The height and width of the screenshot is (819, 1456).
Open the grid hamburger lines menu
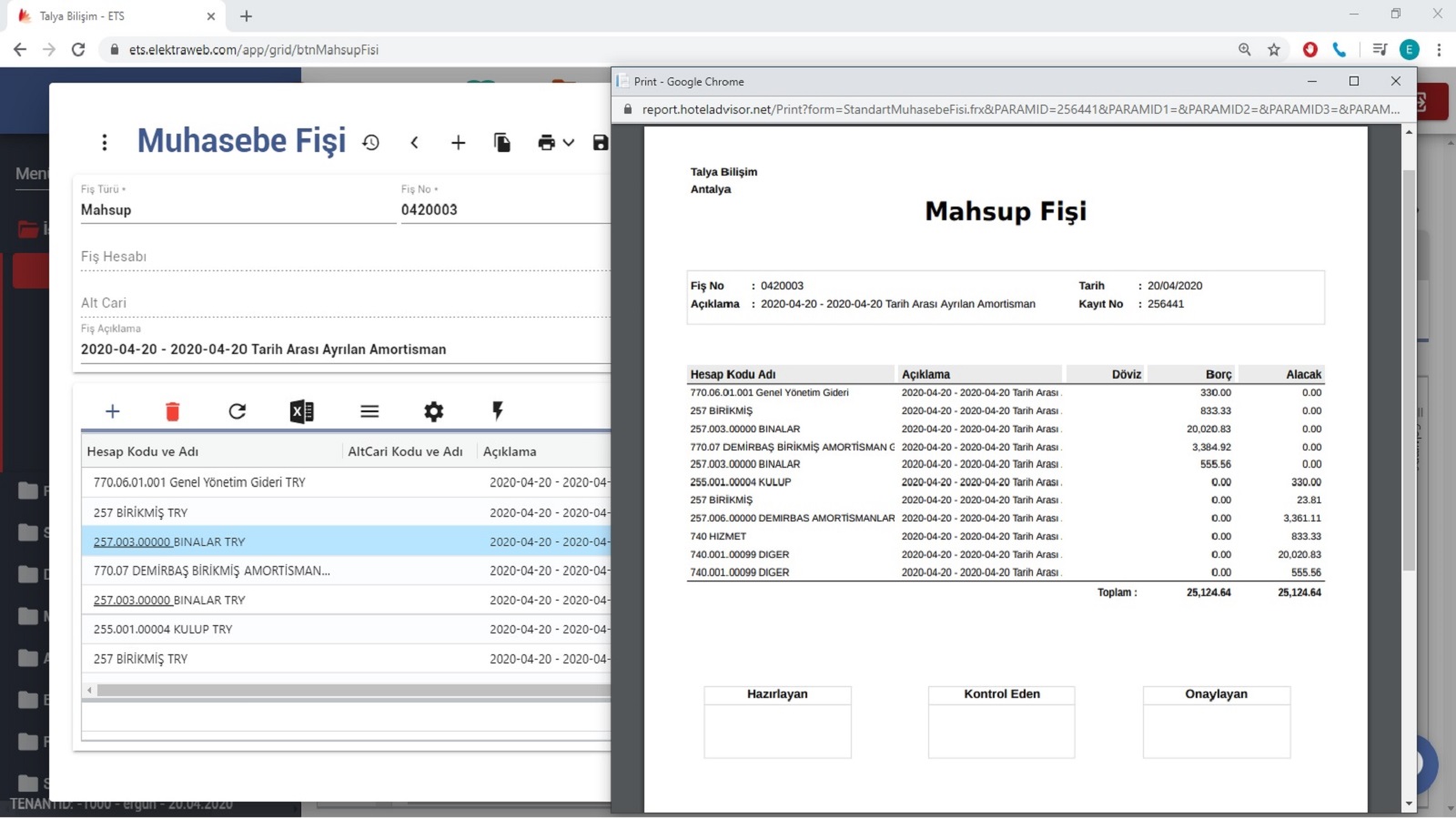click(x=369, y=412)
